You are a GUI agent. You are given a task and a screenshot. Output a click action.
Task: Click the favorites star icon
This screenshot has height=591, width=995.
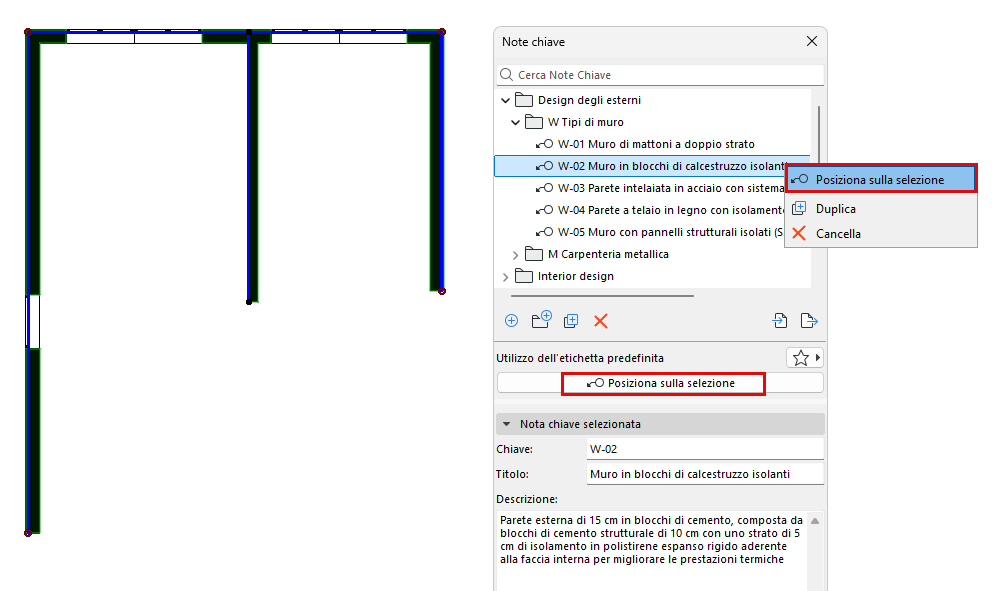point(801,358)
